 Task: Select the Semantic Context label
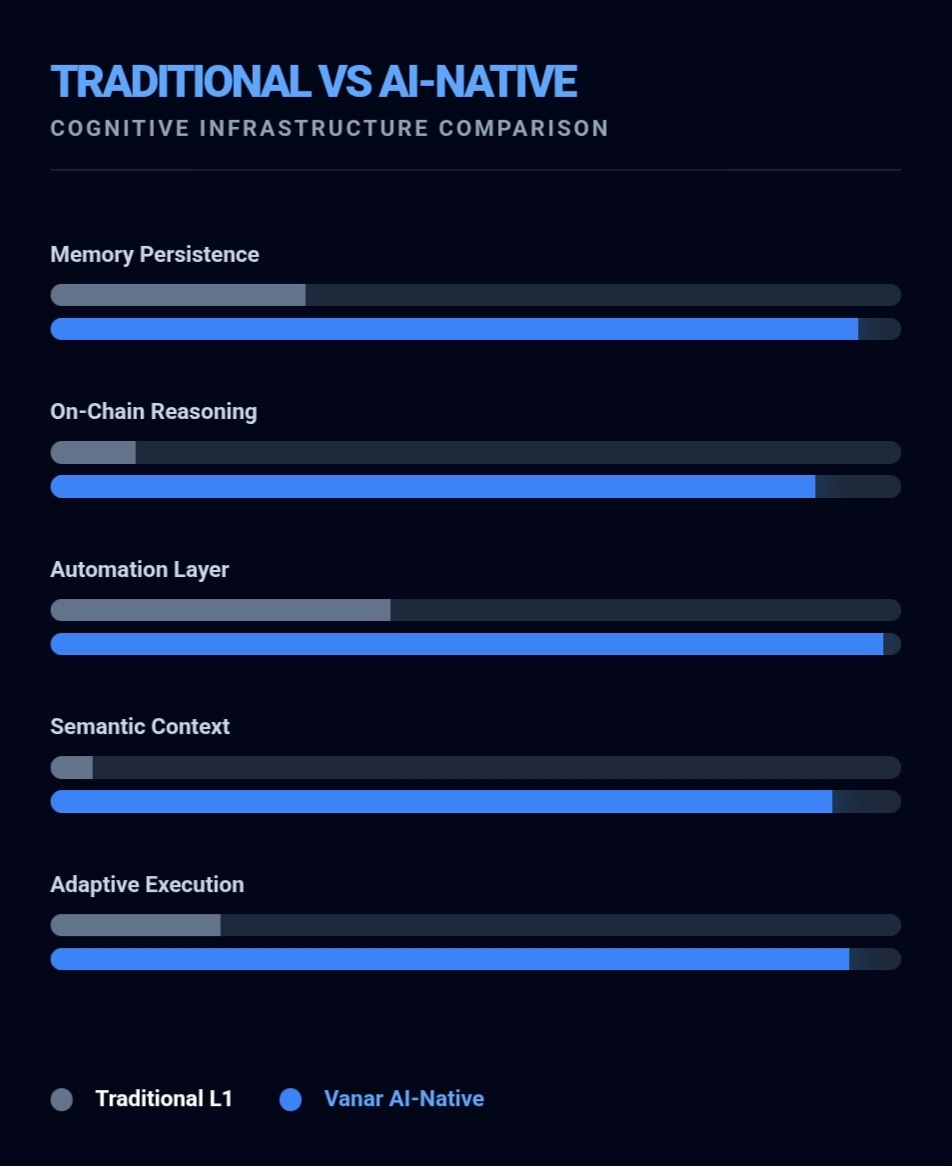(140, 727)
